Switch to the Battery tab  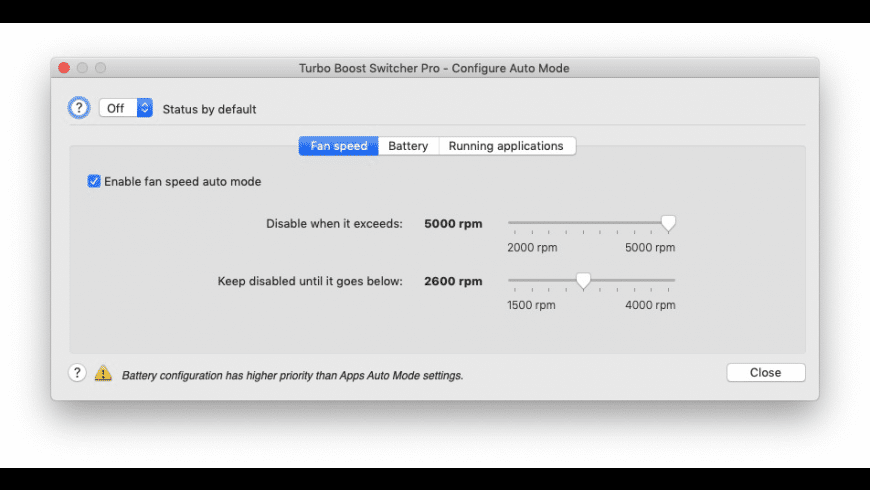click(408, 146)
